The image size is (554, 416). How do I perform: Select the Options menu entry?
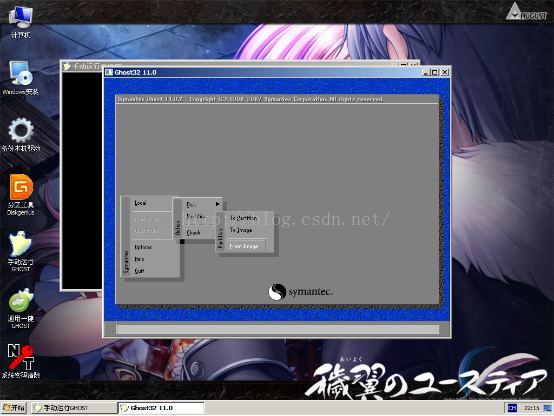click(143, 247)
